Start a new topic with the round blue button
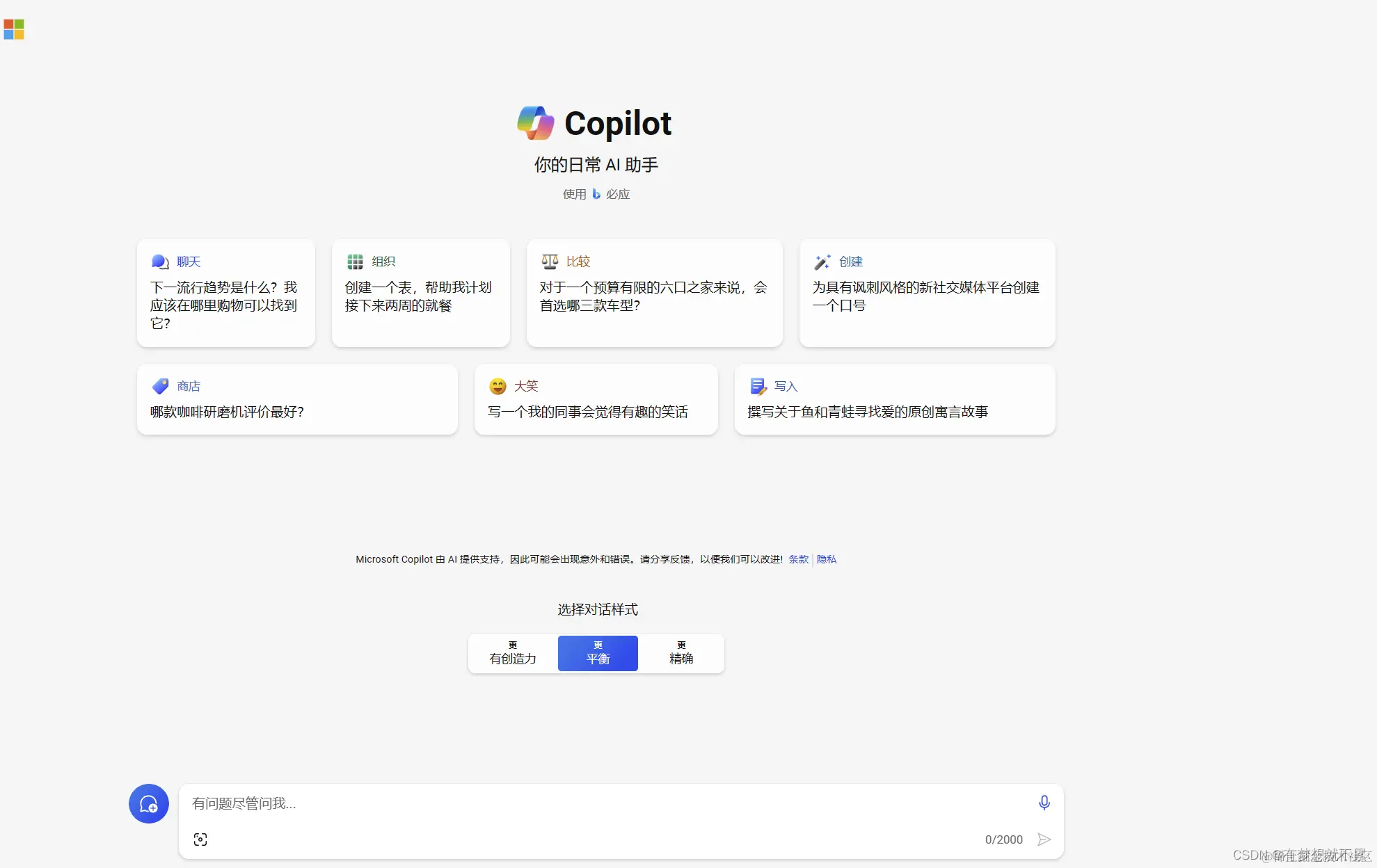The width and height of the screenshot is (1377, 868). (x=149, y=804)
